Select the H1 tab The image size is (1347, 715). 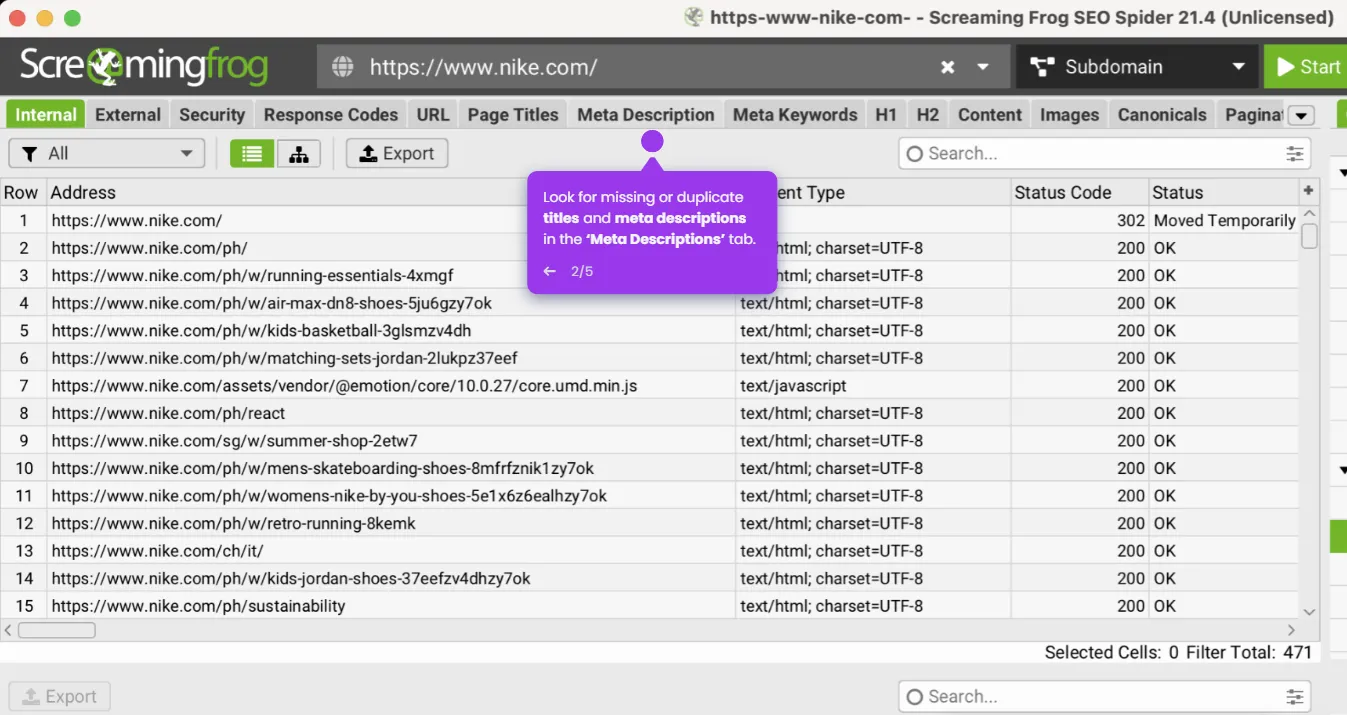886,114
